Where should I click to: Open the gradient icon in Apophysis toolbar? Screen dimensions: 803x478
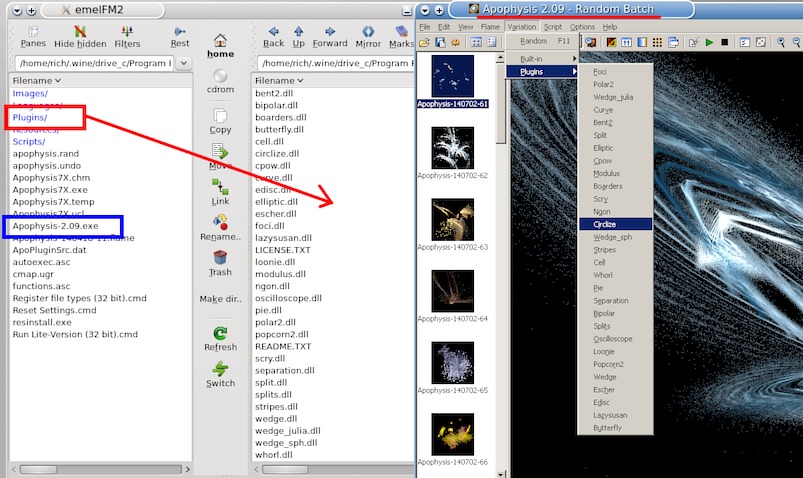(x=642, y=43)
